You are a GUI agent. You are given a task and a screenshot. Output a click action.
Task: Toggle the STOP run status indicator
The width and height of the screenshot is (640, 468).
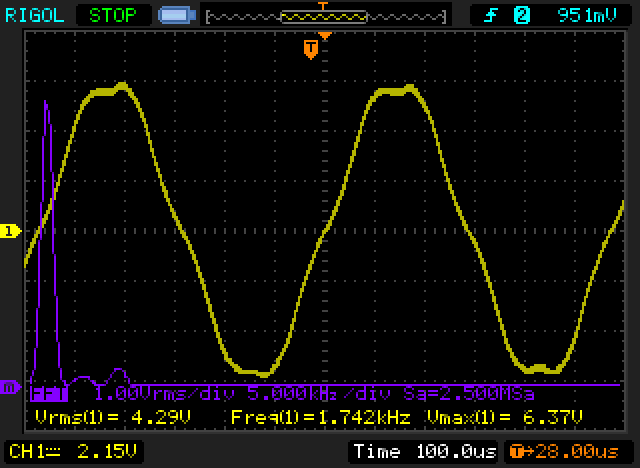[112, 15]
